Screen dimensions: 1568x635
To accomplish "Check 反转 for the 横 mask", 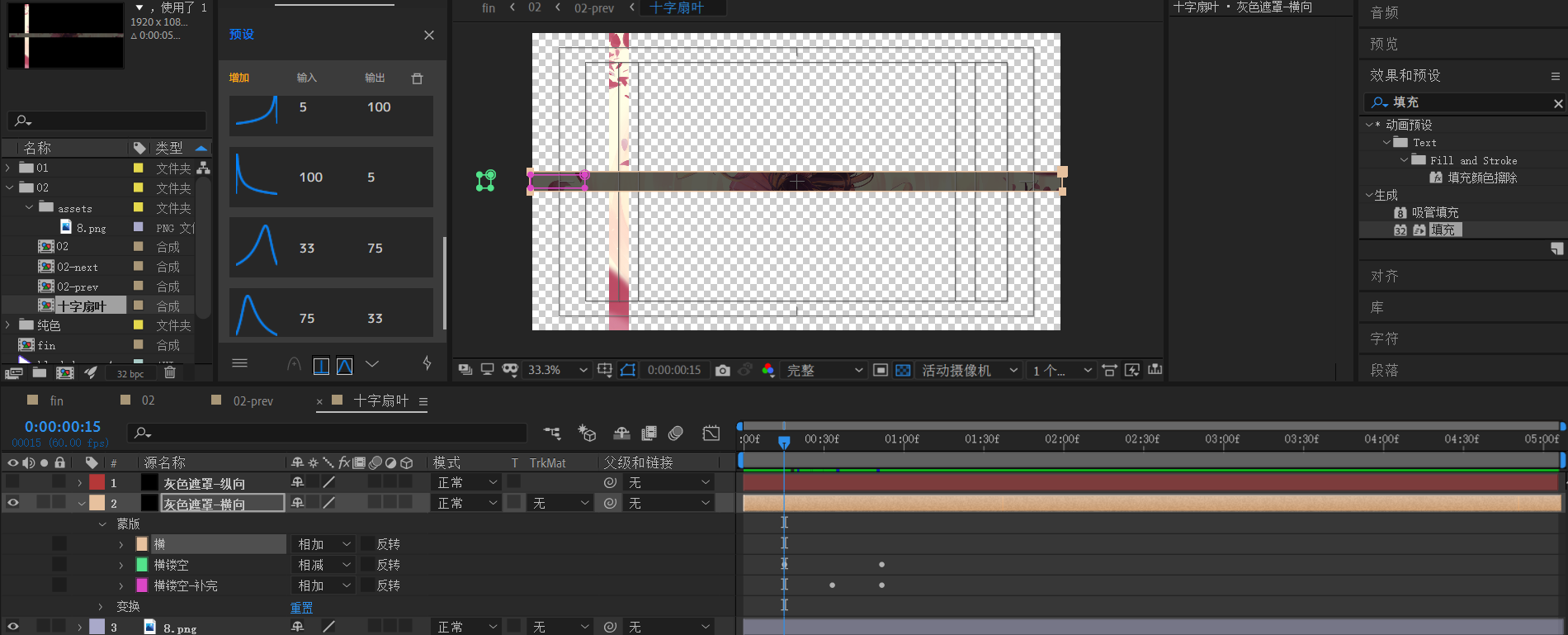I will [x=366, y=544].
